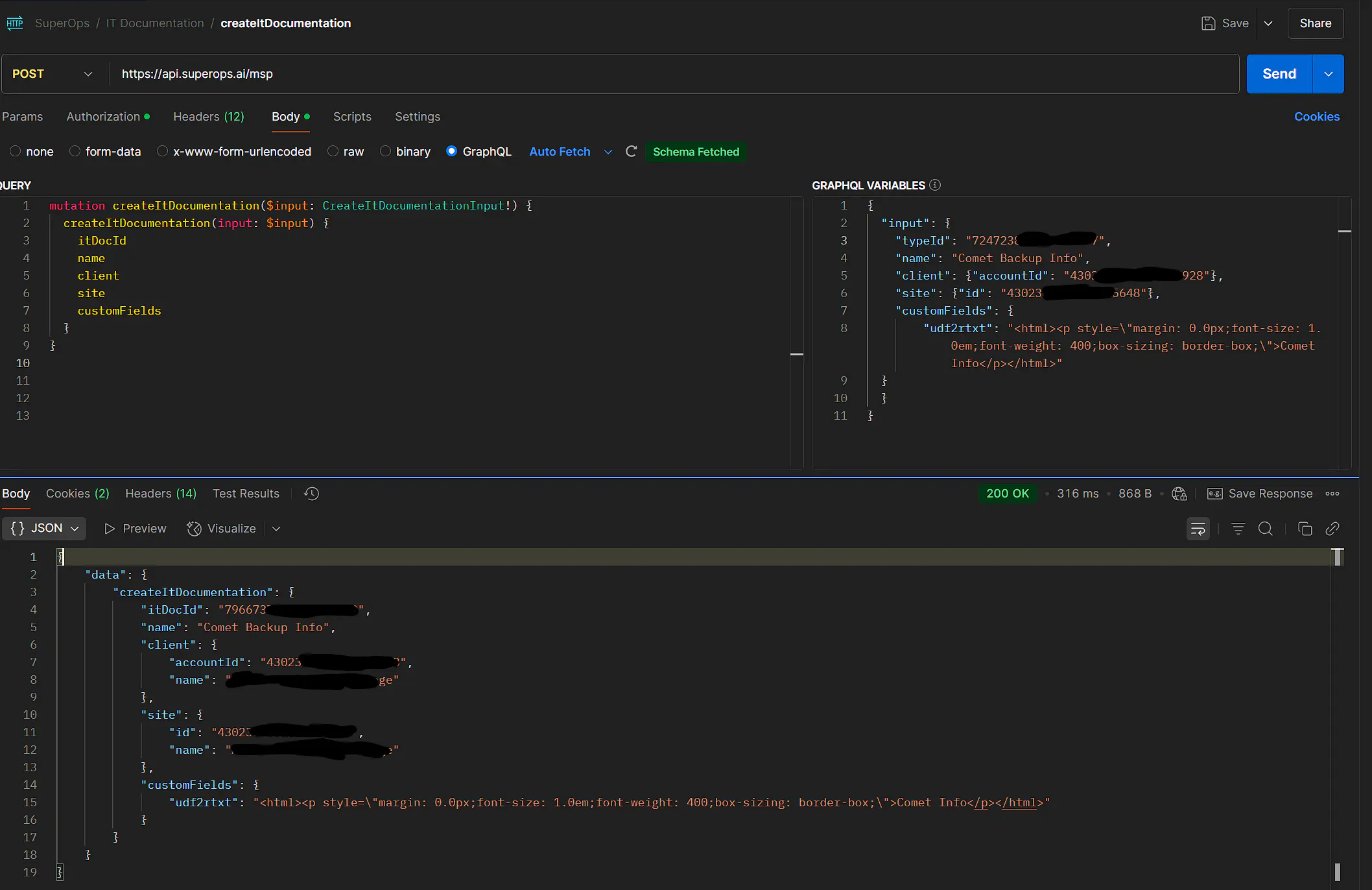
Task: Open the response history icon
Action: (x=311, y=494)
